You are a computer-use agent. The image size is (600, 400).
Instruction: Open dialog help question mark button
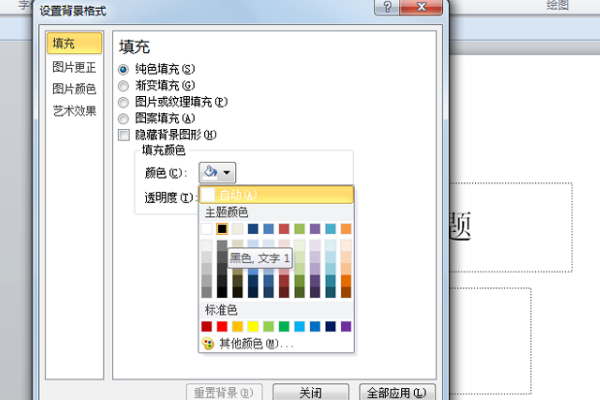pos(387,7)
